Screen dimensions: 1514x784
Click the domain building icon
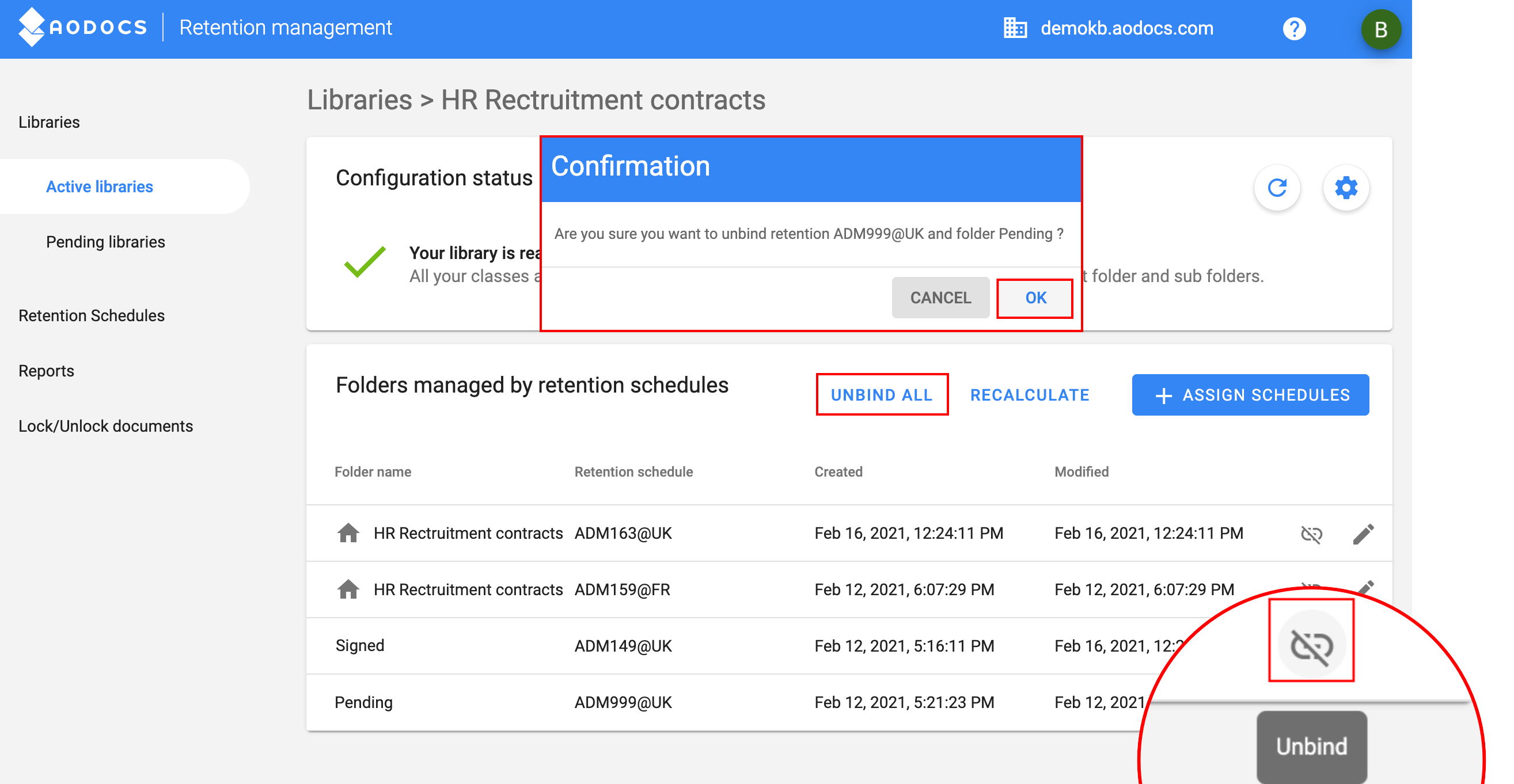coord(1015,28)
